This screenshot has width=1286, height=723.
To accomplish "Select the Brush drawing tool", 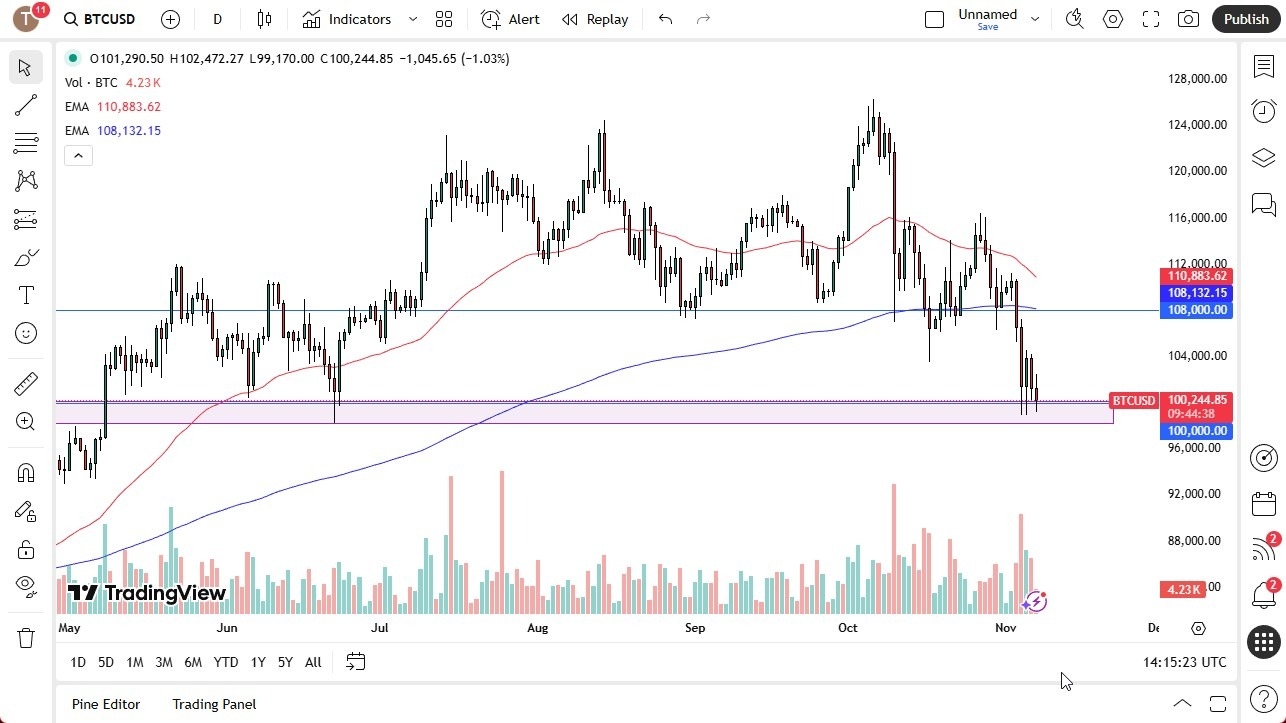I will click(x=26, y=256).
